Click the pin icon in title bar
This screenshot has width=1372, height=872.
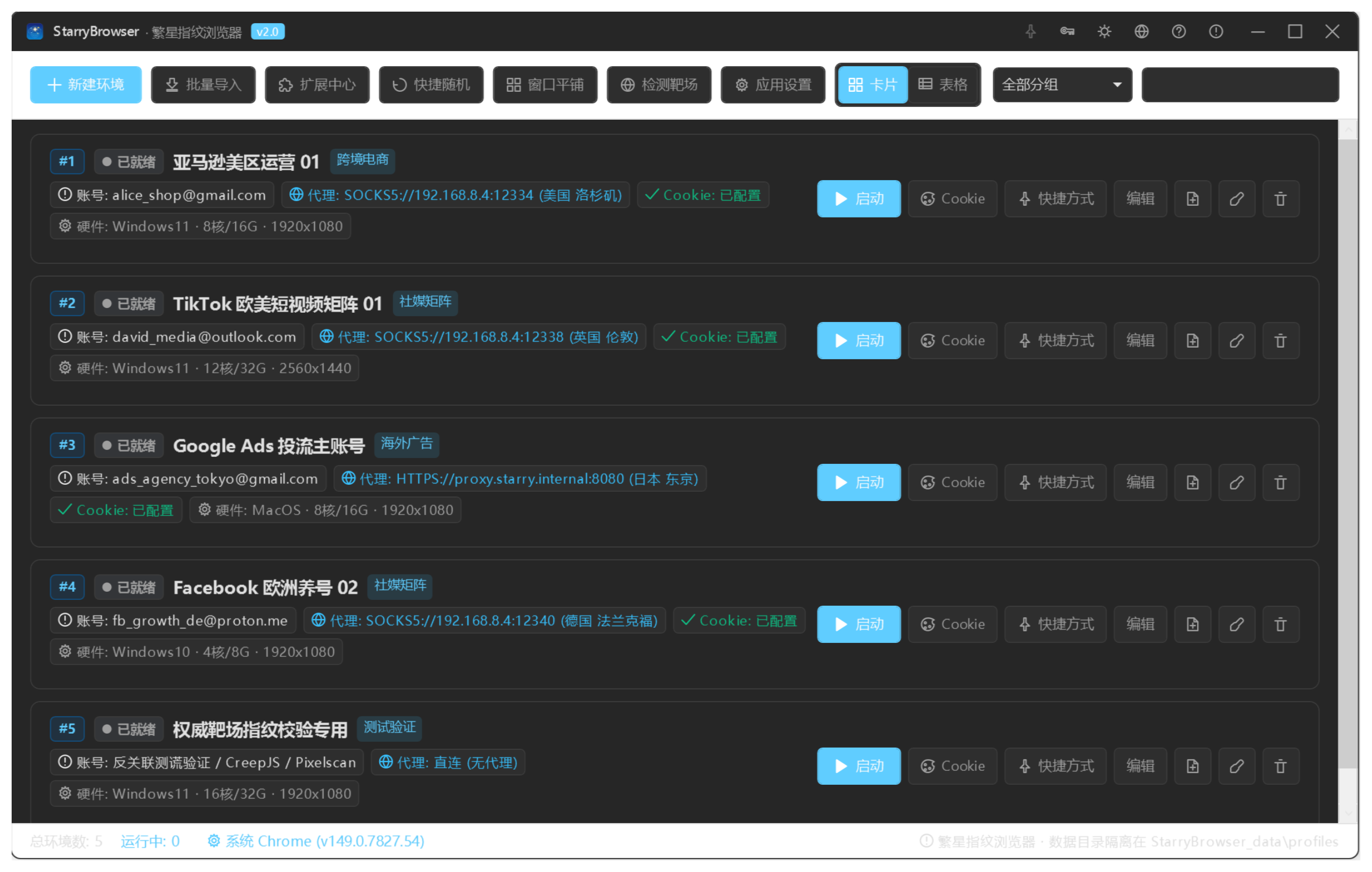coord(1030,31)
